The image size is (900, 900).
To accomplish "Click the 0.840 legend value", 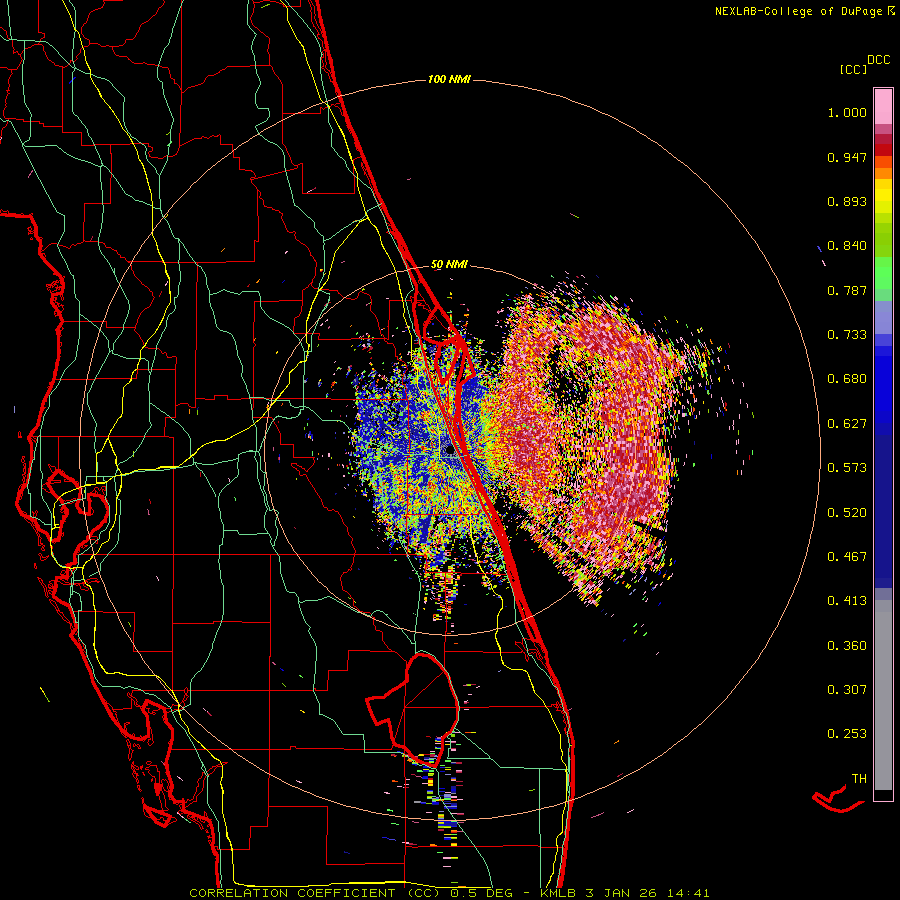I will tap(847, 246).
